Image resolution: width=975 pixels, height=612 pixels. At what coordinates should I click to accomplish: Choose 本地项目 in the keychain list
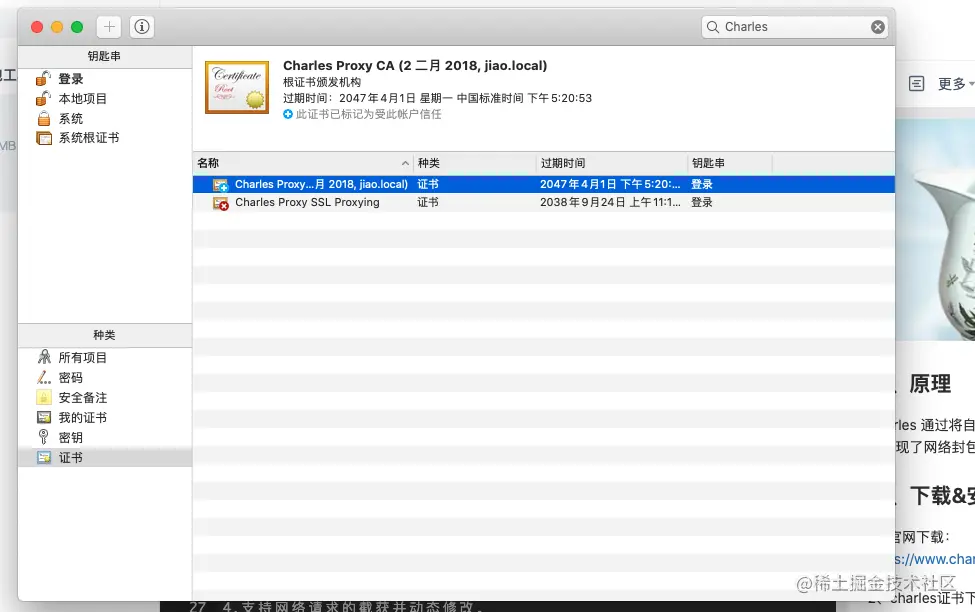[x=83, y=99]
